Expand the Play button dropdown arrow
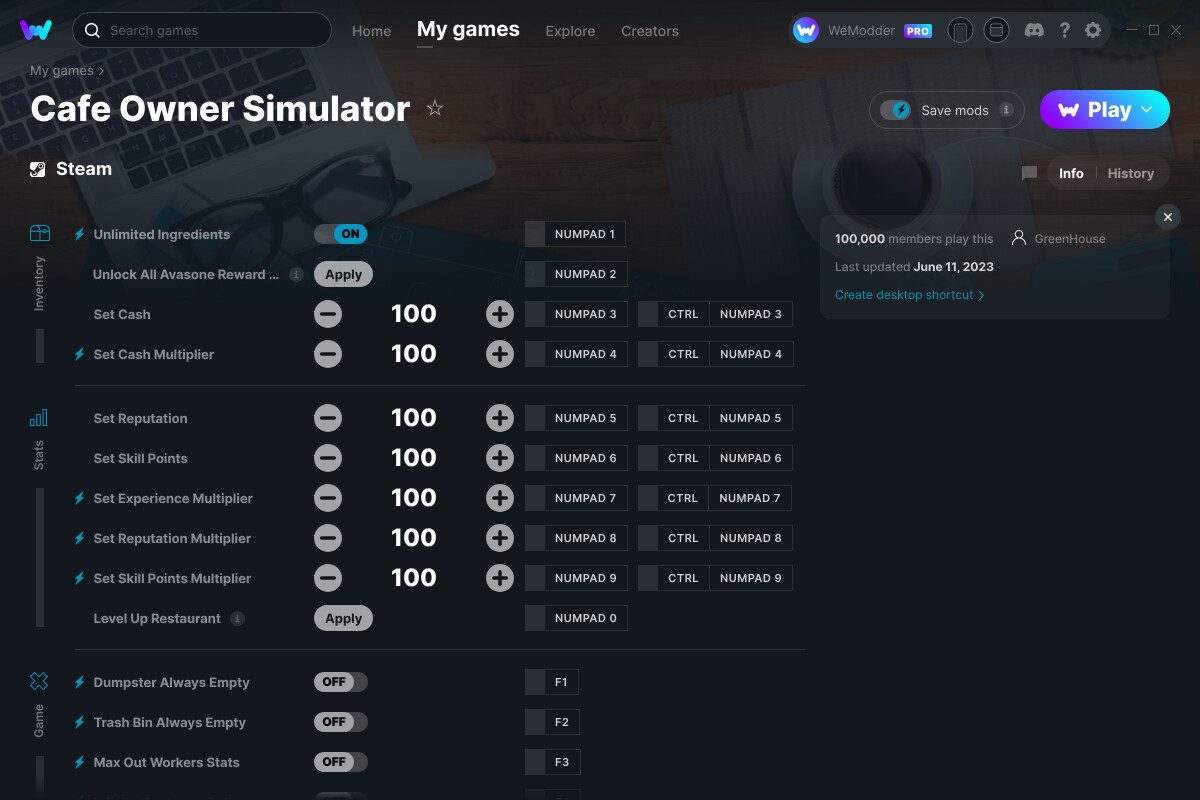 click(x=1147, y=110)
